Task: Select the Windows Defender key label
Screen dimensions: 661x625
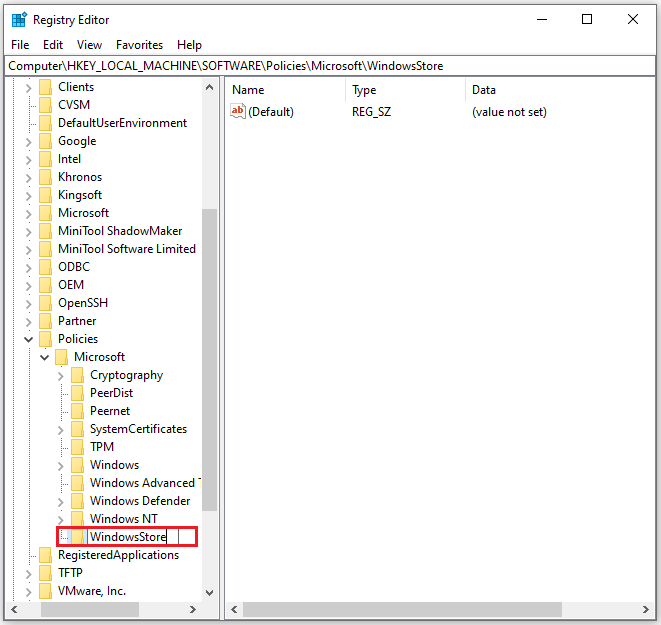Action: click(140, 501)
